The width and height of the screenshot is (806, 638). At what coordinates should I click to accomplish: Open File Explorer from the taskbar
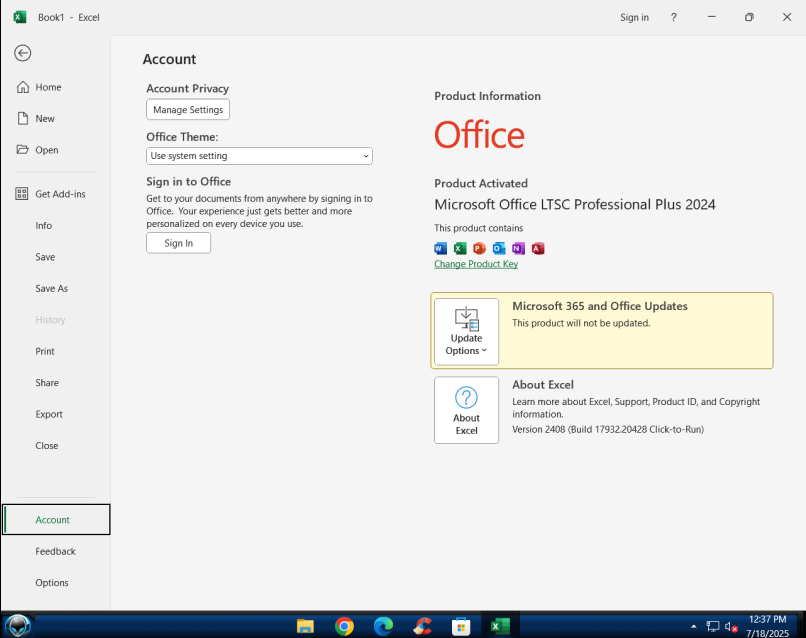click(305, 626)
